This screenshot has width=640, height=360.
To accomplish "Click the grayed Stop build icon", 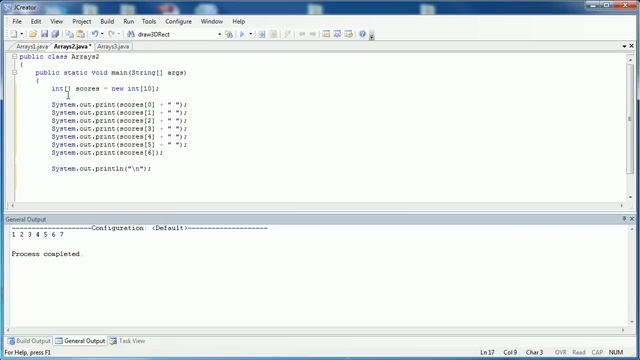I will coord(273,34).
